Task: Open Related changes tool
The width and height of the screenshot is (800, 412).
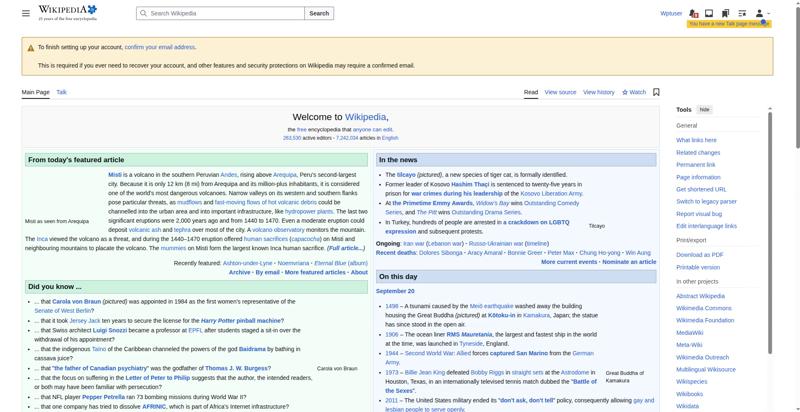Action: tap(698, 152)
